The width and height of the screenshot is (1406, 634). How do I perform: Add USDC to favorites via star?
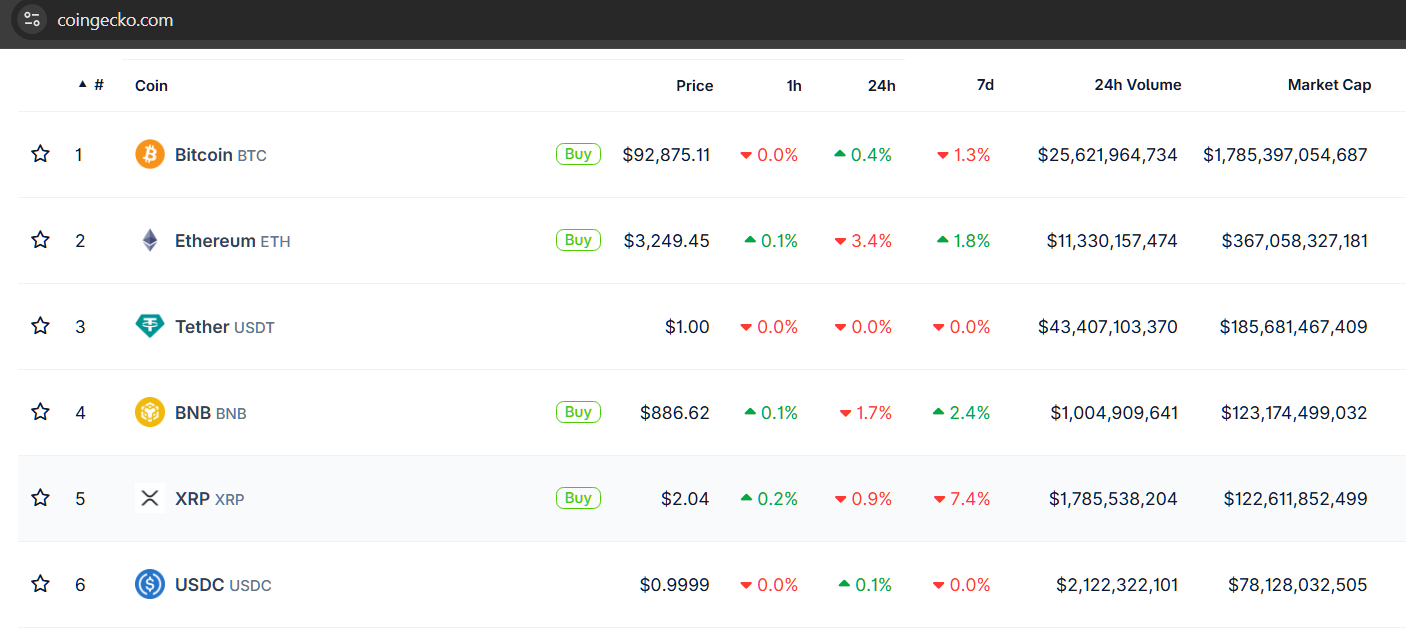(x=40, y=584)
